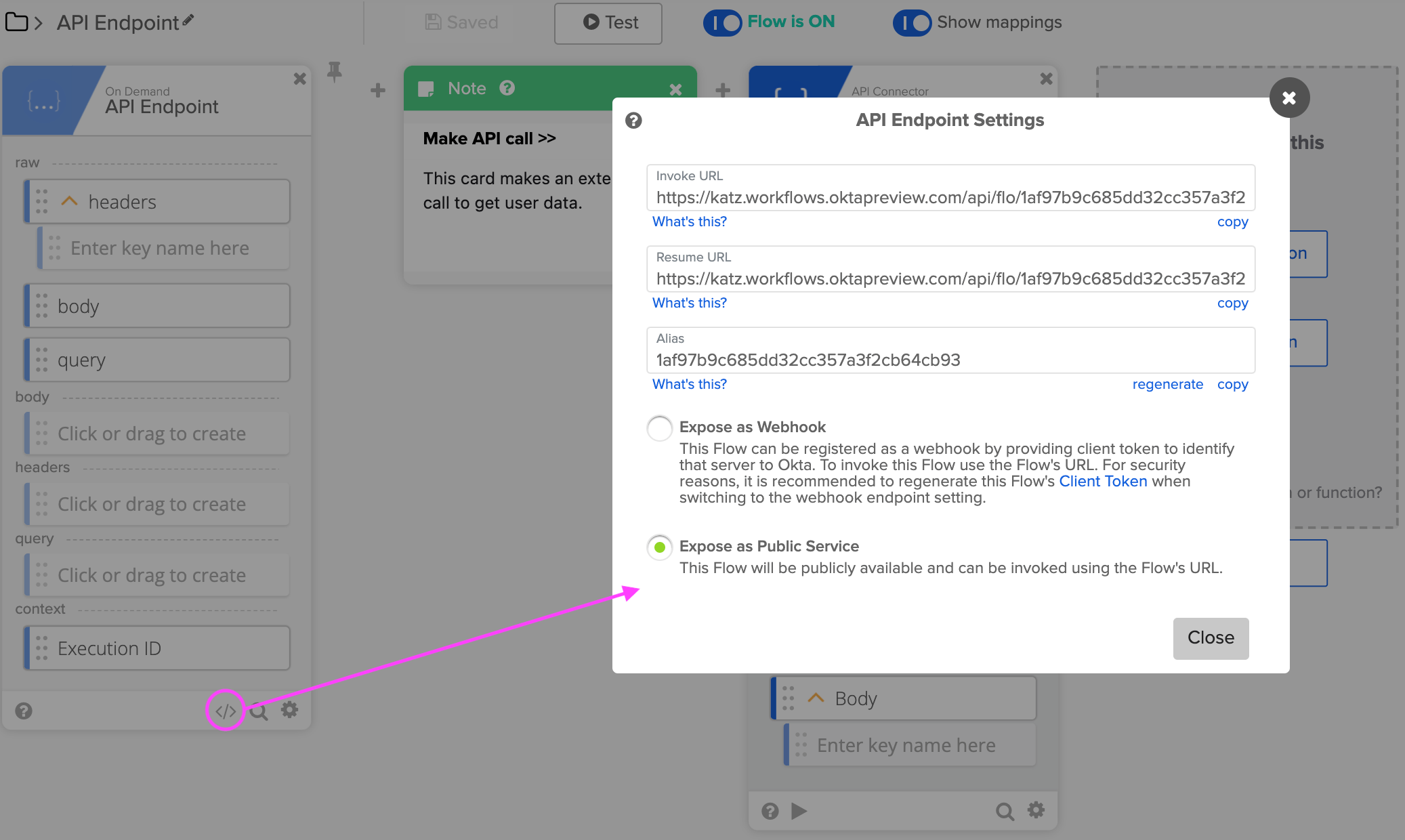The width and height of the screenshot is (1405, 840).
Task: Collapse the headers field chevron
Action: (69, 201)
